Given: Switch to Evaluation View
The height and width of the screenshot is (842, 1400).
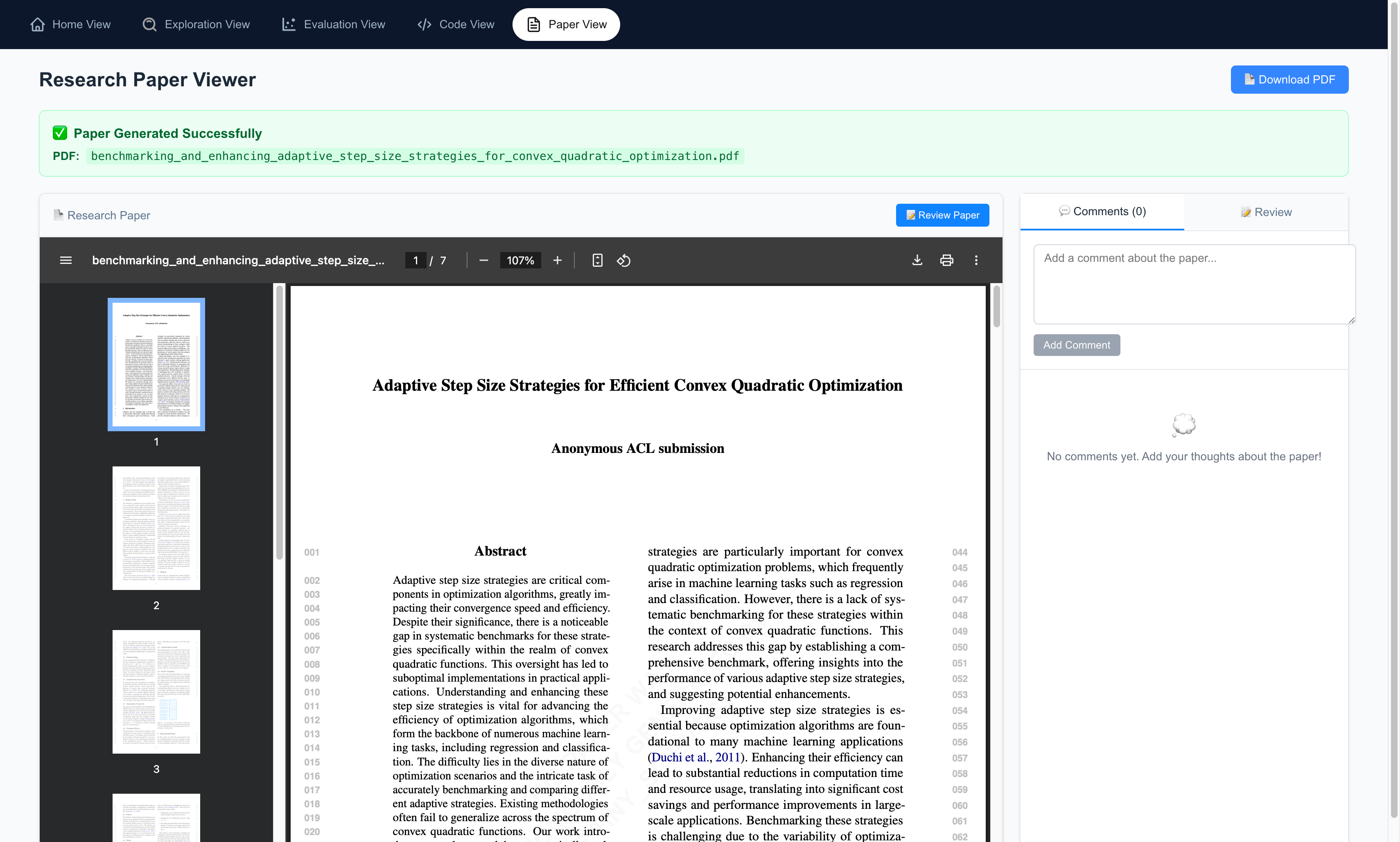Looking at the screenshot, I should click(x=334, y=25).
